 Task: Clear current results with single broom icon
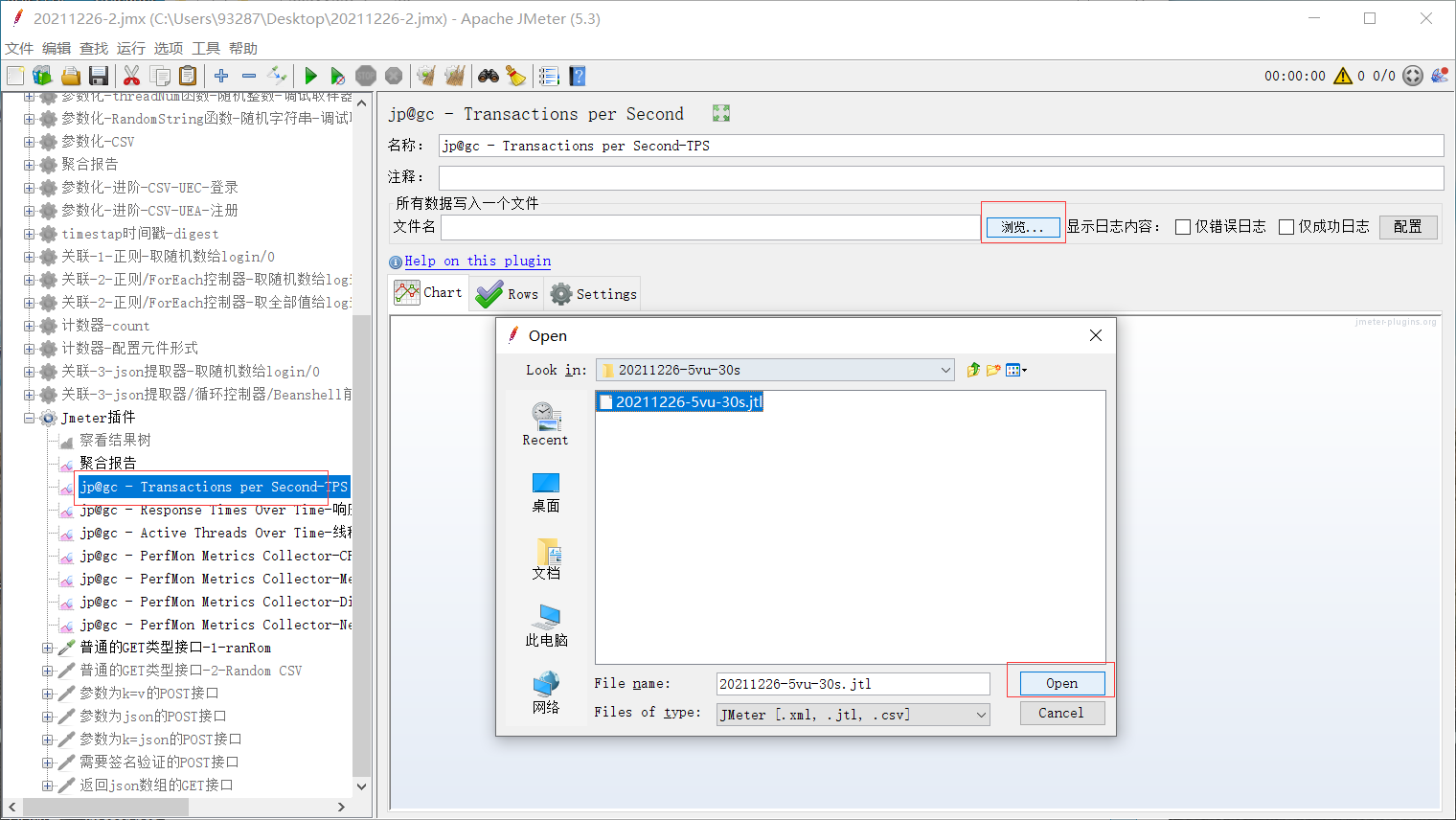tap(426, 76)
